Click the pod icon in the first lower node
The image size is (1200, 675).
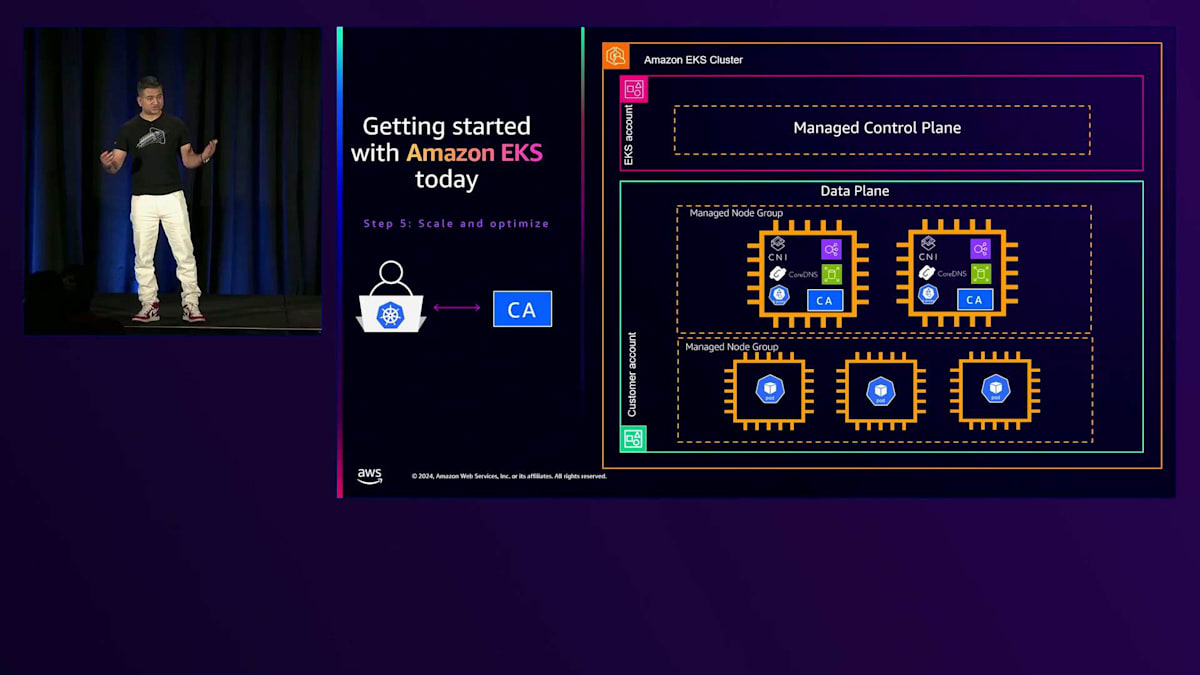tap(769, 389)
